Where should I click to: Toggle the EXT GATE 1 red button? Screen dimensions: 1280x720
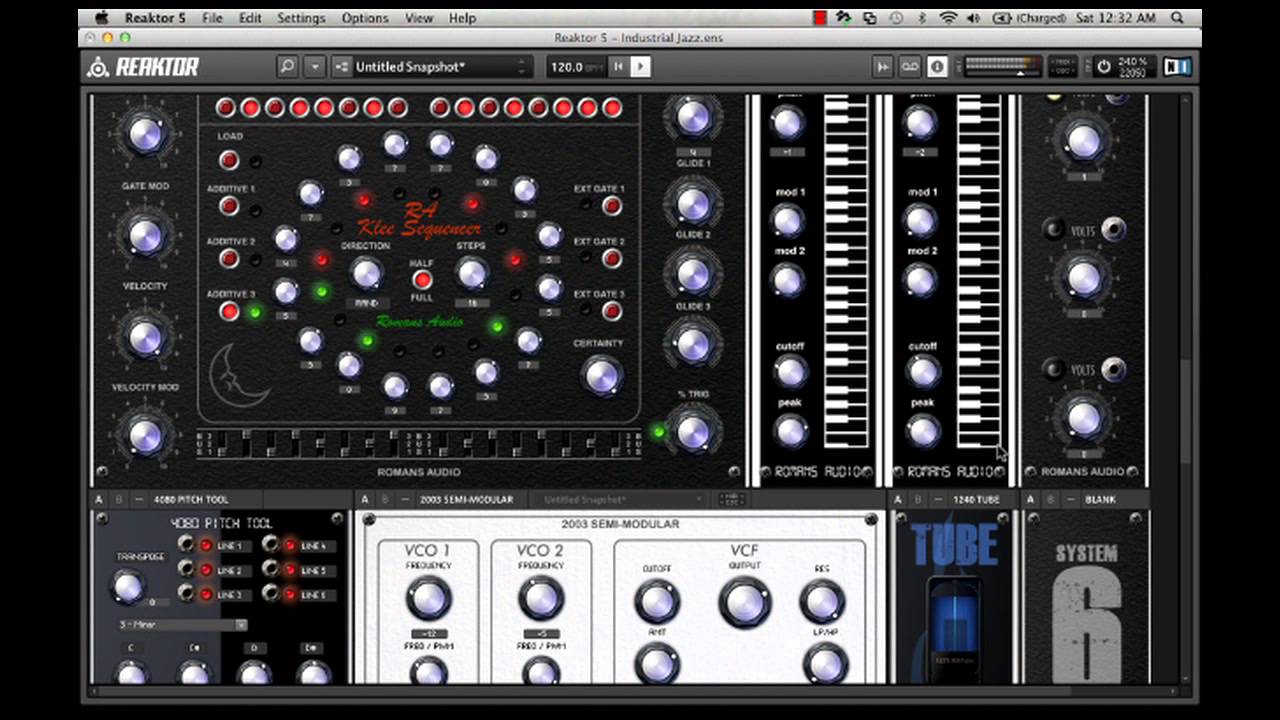pyautogui.click(x=612, y=206)
